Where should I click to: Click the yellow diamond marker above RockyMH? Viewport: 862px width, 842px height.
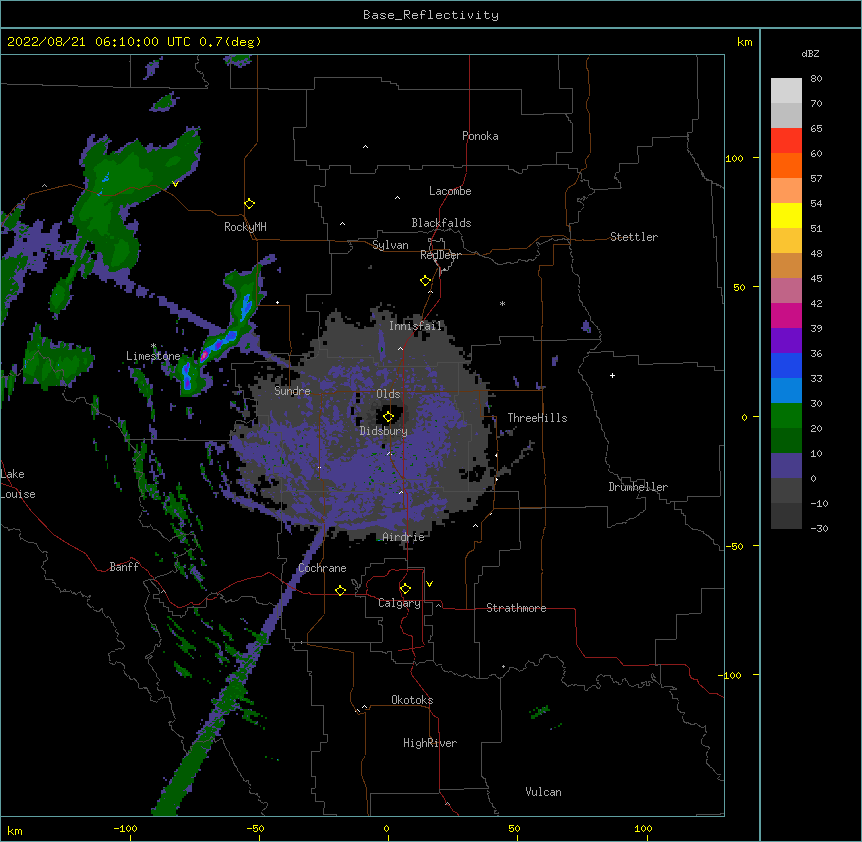coord(250,204)
